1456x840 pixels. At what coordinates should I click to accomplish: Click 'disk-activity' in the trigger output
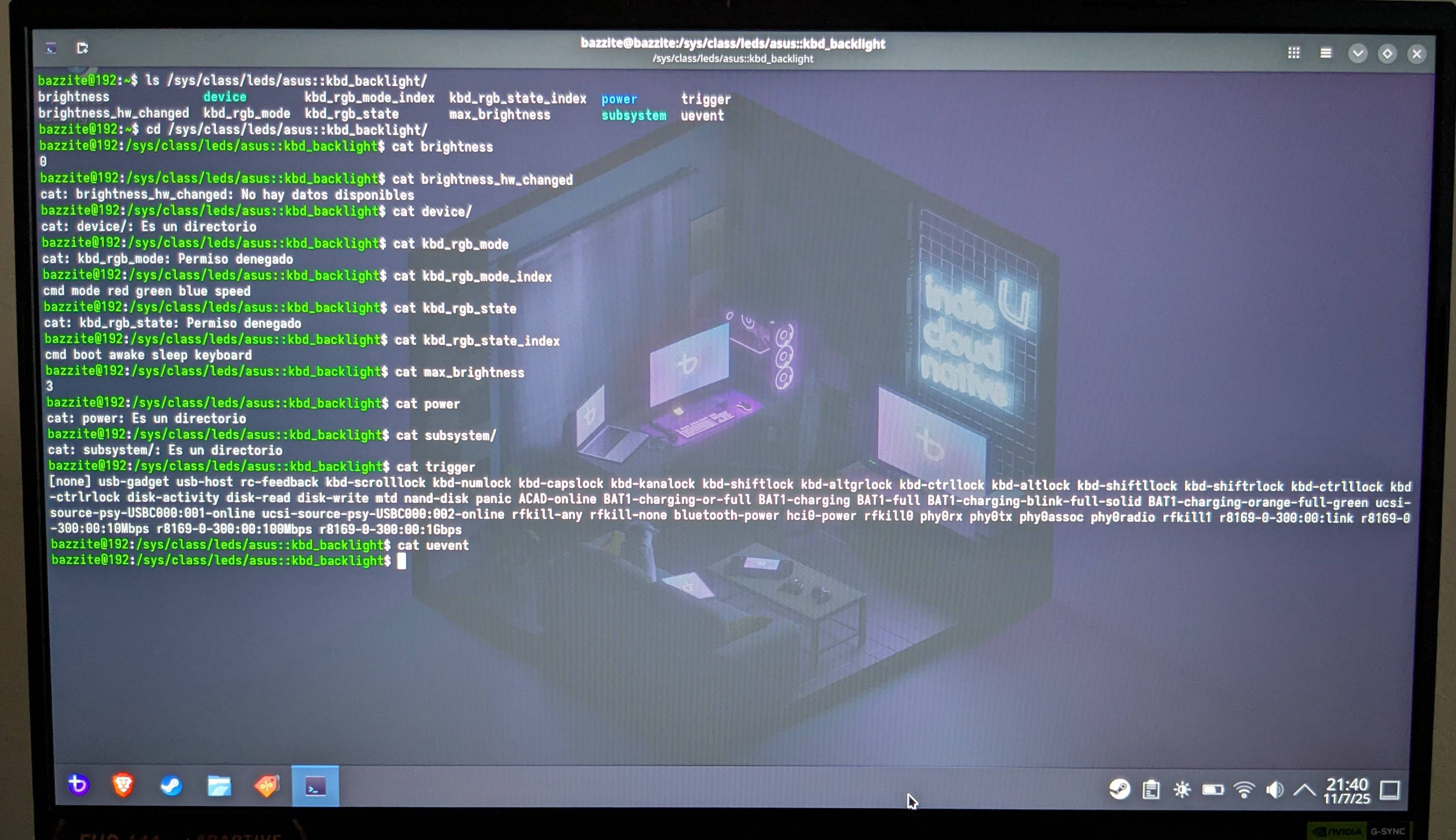pyautogui.click(x=173, y=497)
